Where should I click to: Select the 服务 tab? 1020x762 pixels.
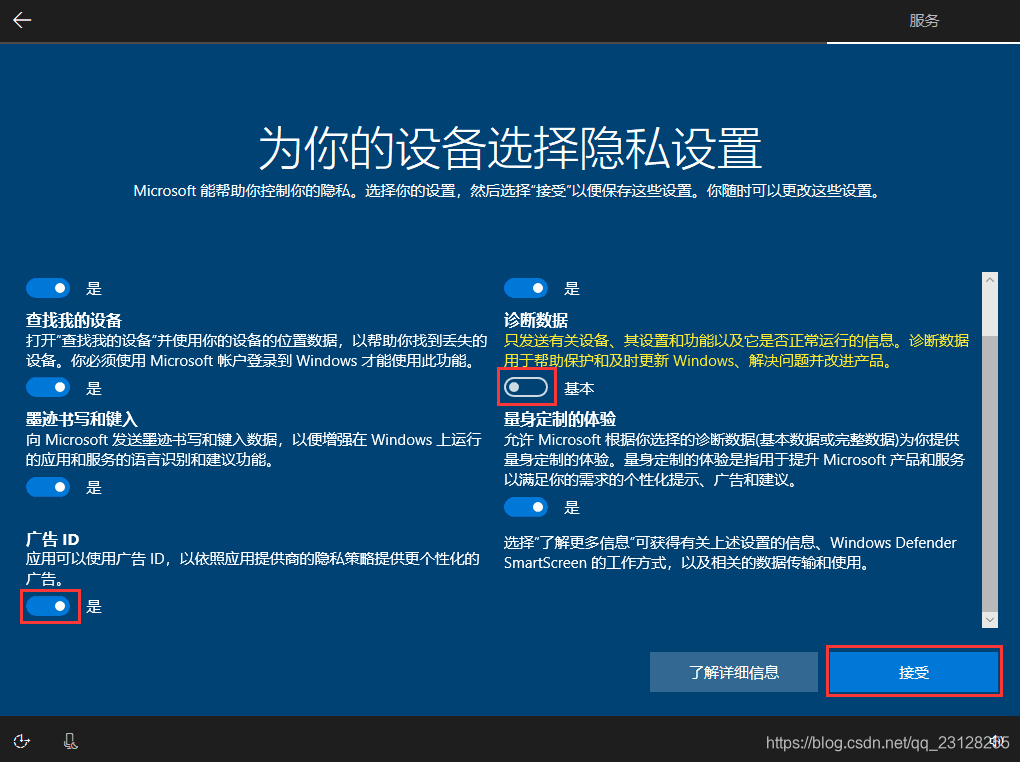[924, 21]
